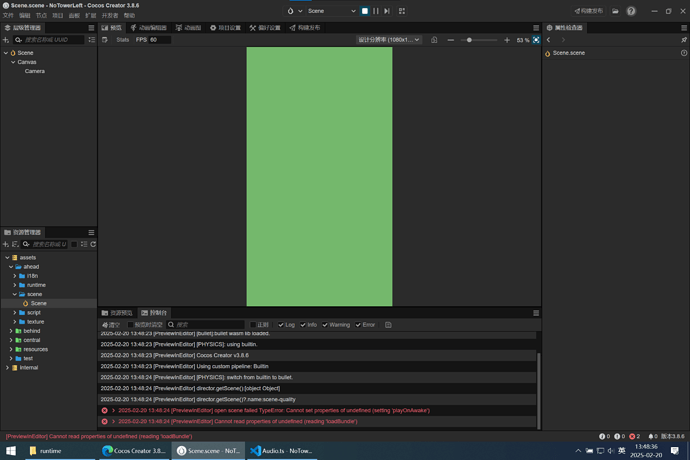Click the build publish button at top right
This screenshot has height=460, width=690.
[589, 11]
